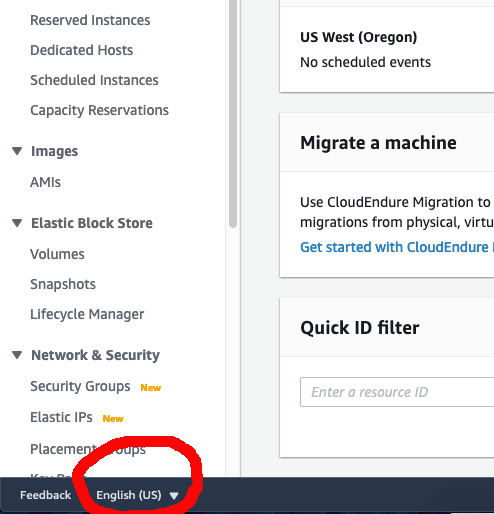Open Reserved Instances page
Screen dimensions: 494x514
[x=90, y=20]
